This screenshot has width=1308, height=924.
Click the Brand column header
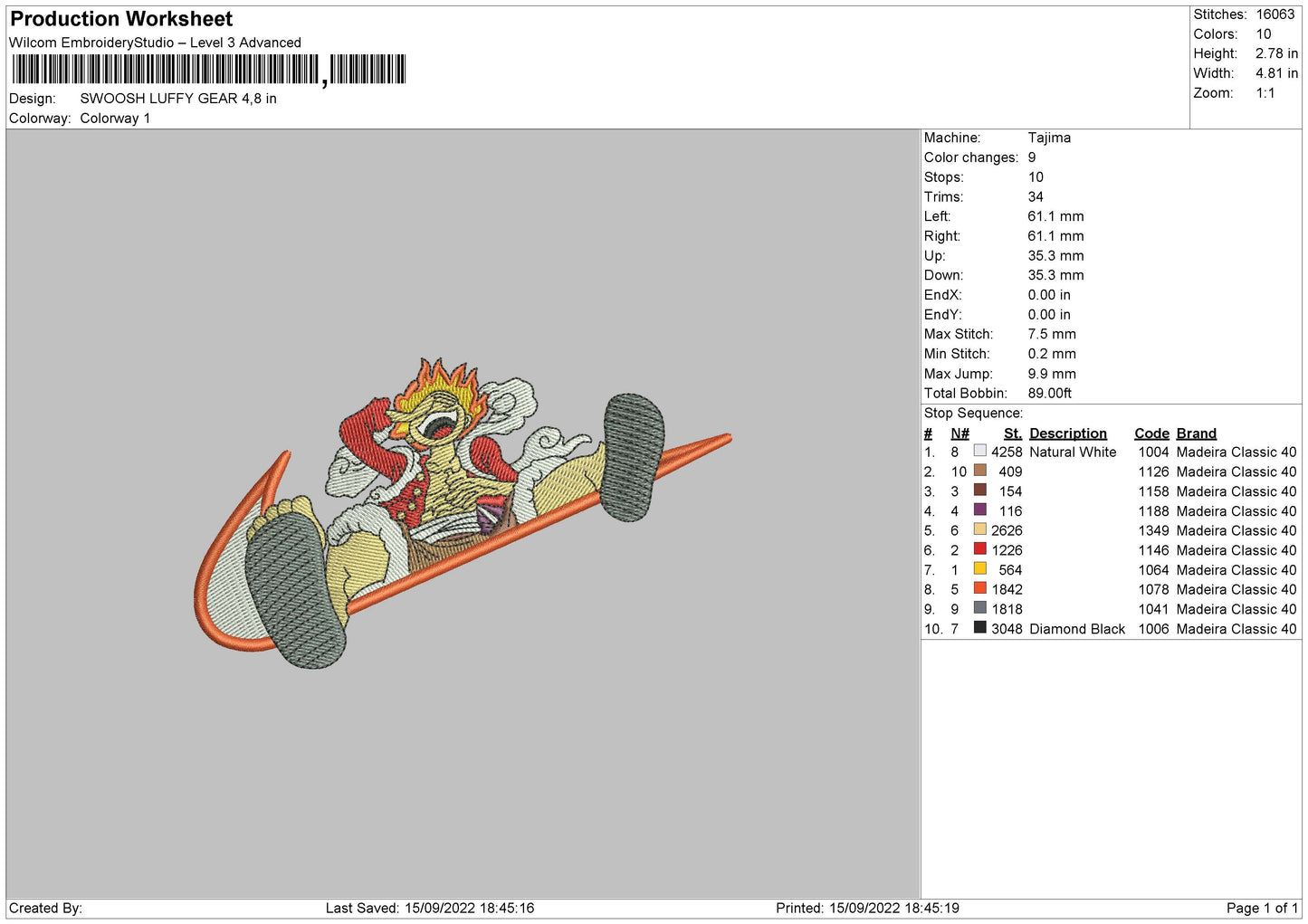click(1196, 433)
